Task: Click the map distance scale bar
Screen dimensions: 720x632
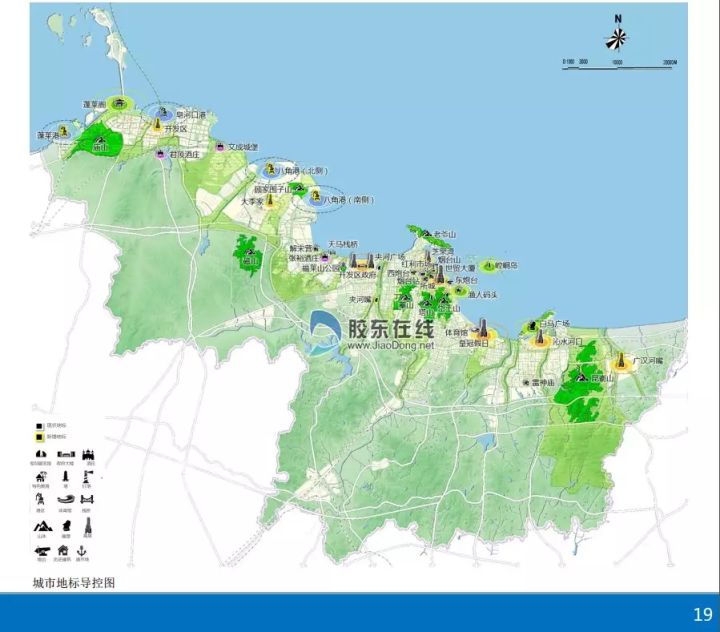Action: coord(617,67)
